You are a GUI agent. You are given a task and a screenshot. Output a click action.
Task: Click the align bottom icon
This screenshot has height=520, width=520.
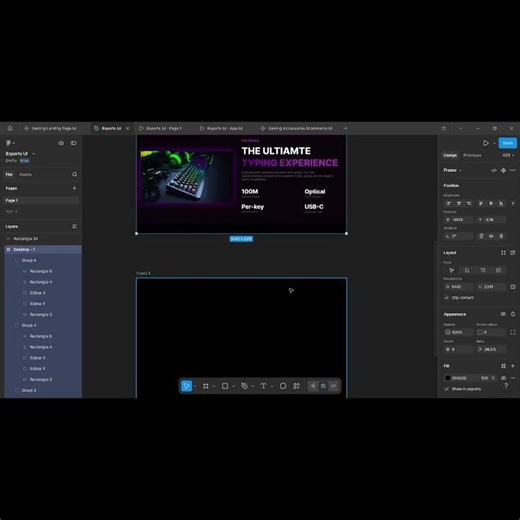click(x=501, y=203)
